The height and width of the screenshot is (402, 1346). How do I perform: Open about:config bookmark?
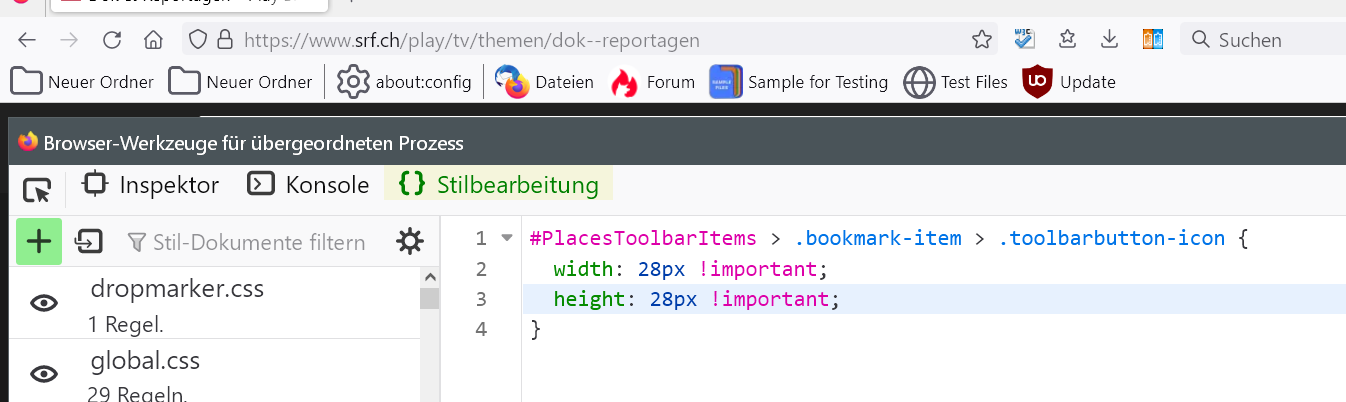404,82
